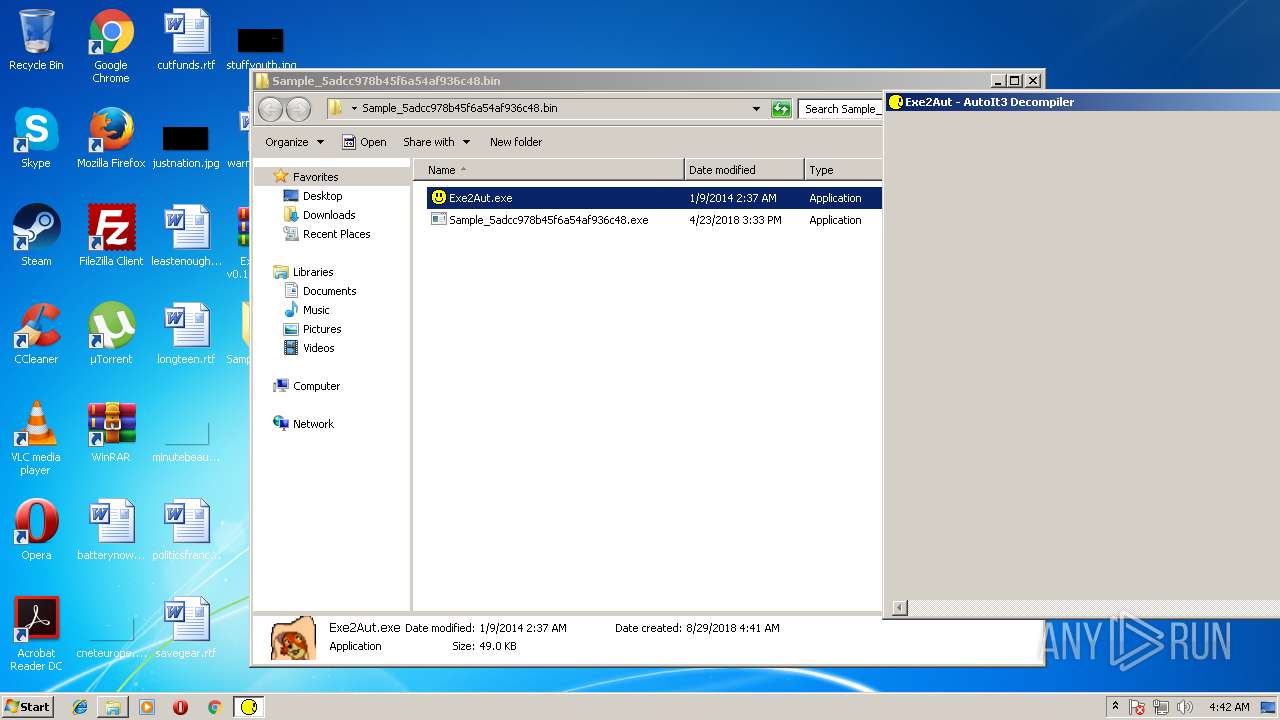1280x720 pixels.
Task: Launch Google Chrome from desktop
Action: click(x=111, y=46)
